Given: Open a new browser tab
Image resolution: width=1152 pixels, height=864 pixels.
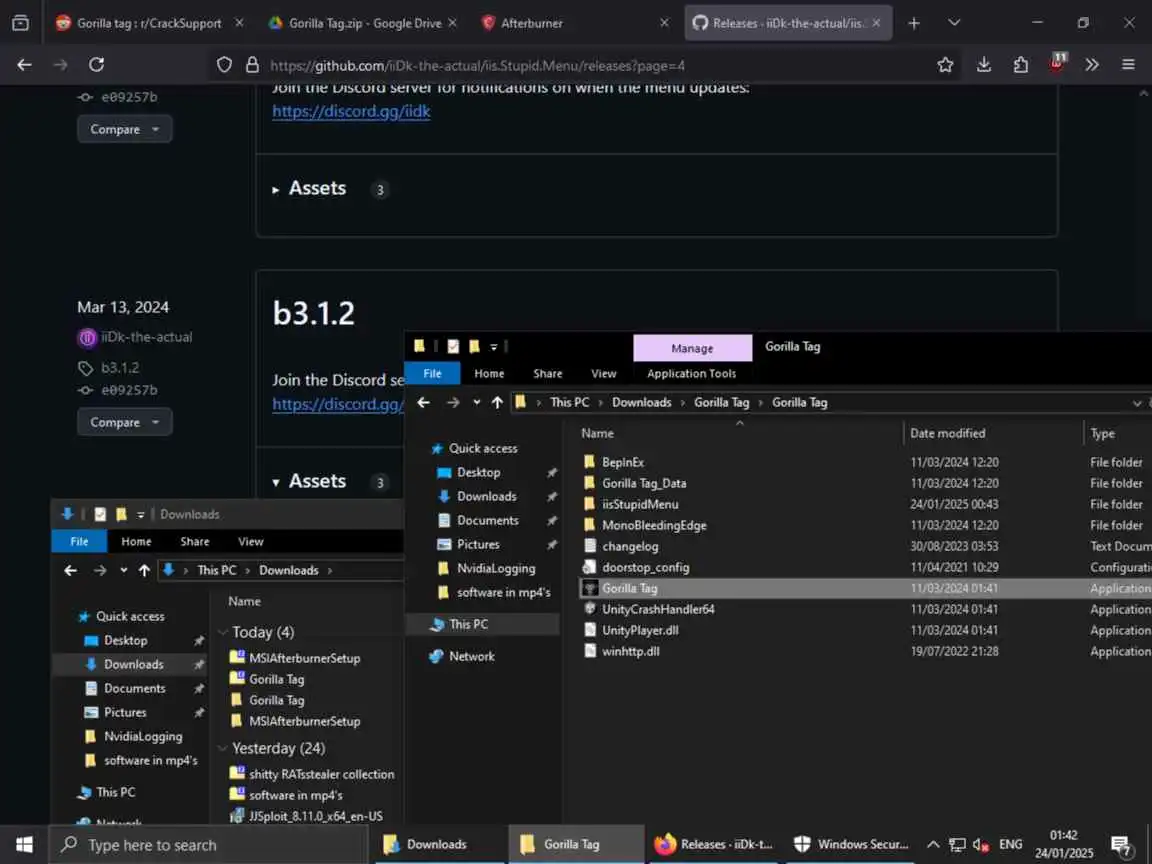Looking at the screenshot, I should coord(913,24).
